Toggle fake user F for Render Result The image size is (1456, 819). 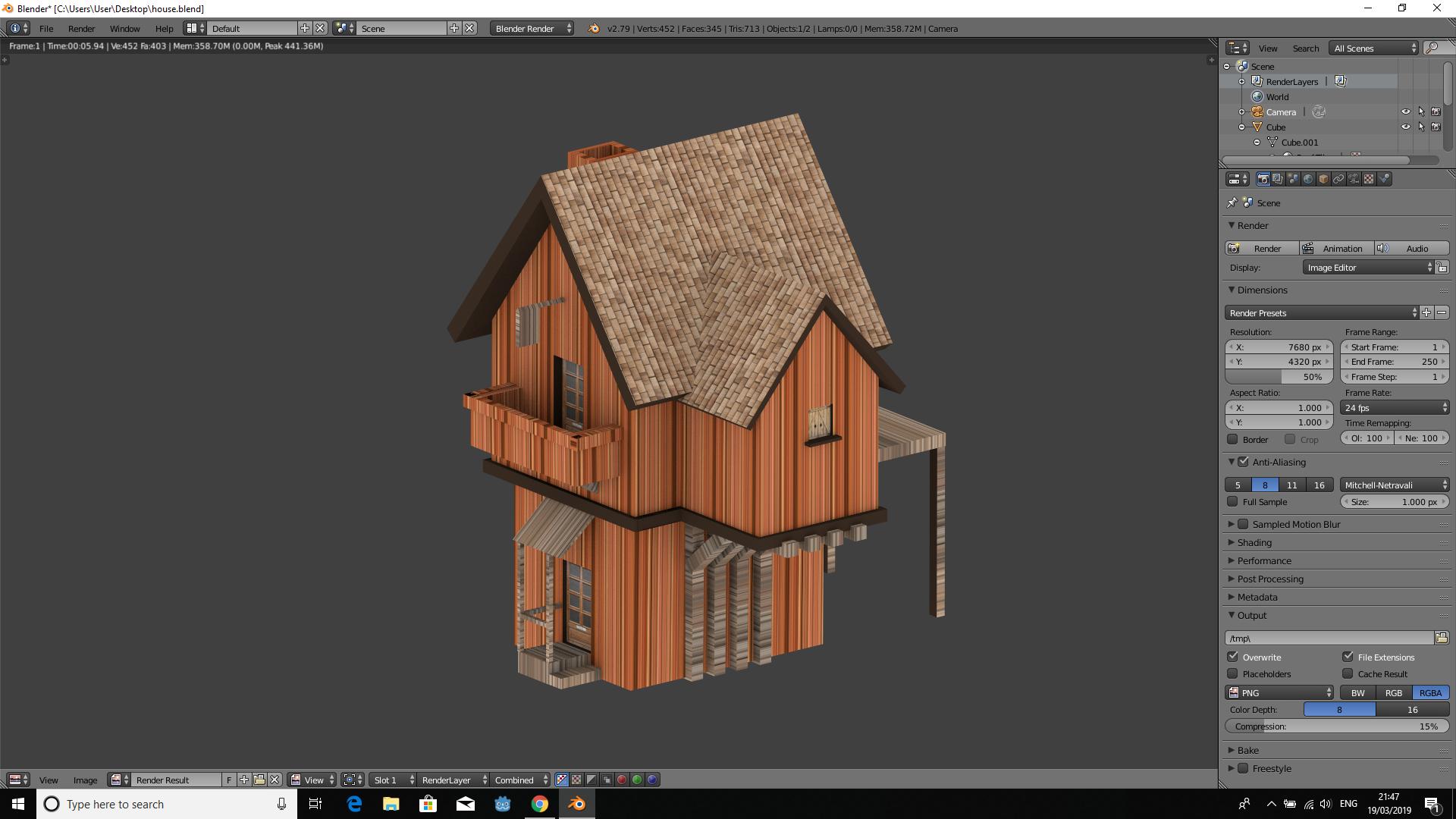pos(229,780)
